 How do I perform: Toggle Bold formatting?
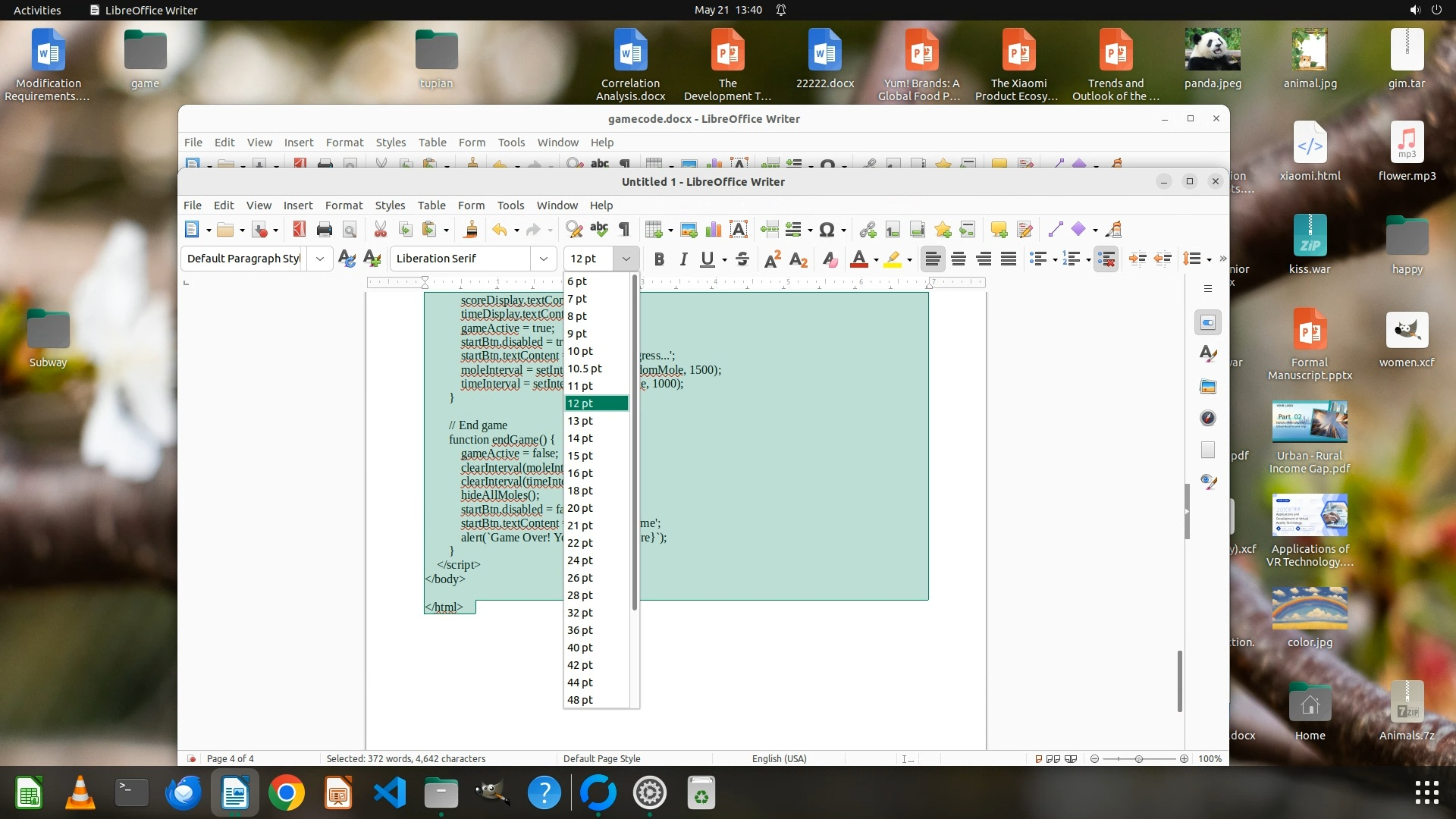(659, 259)
